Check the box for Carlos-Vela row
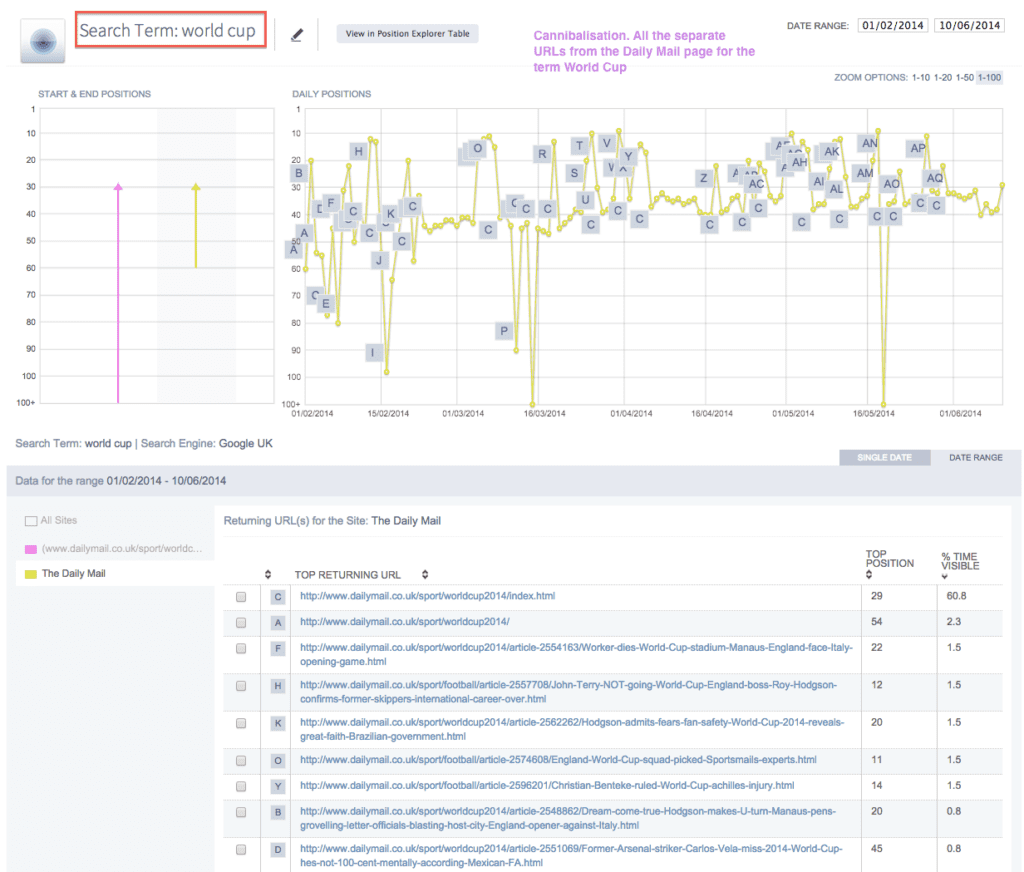 click(x=241, y=850)
